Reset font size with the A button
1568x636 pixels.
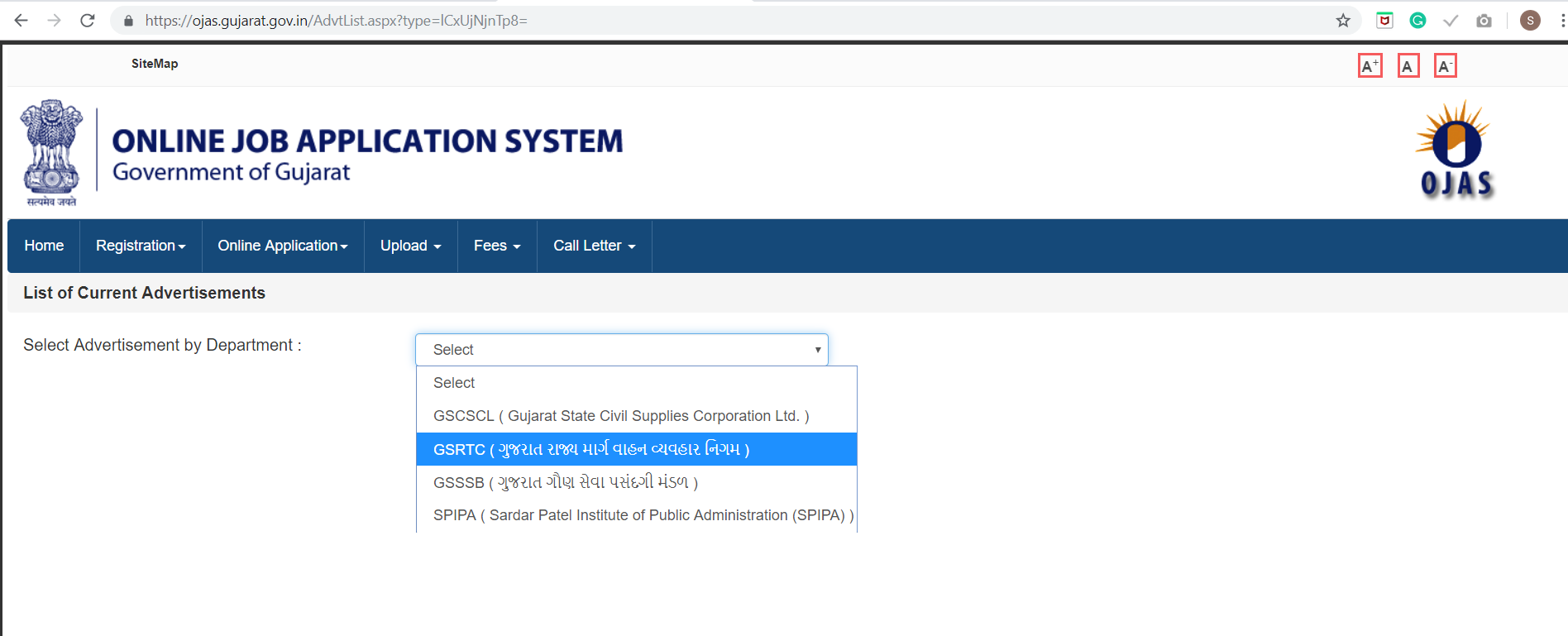coord(1408,65)
